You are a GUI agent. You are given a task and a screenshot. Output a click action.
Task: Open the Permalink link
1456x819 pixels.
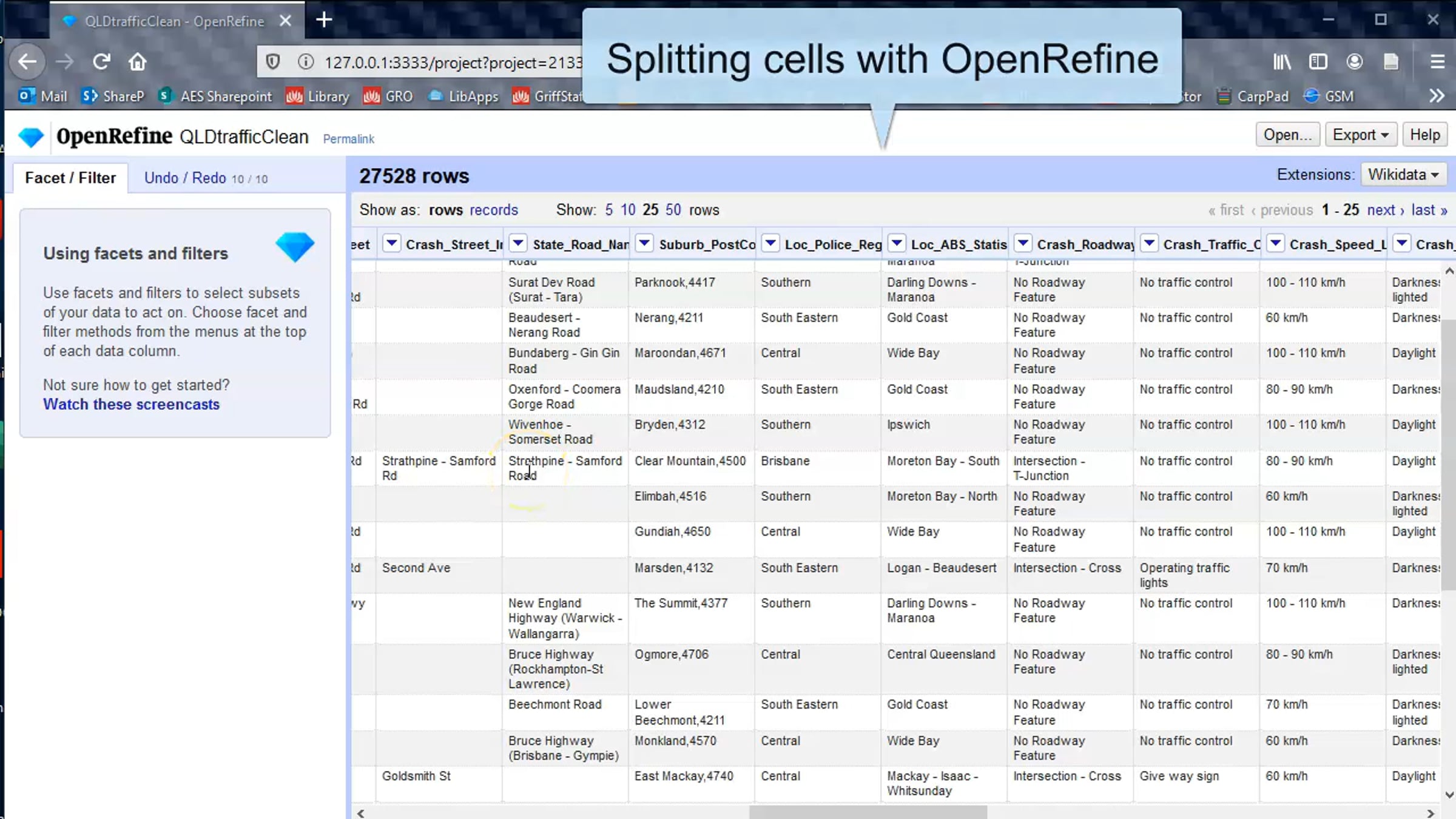[x=348, y=139]
